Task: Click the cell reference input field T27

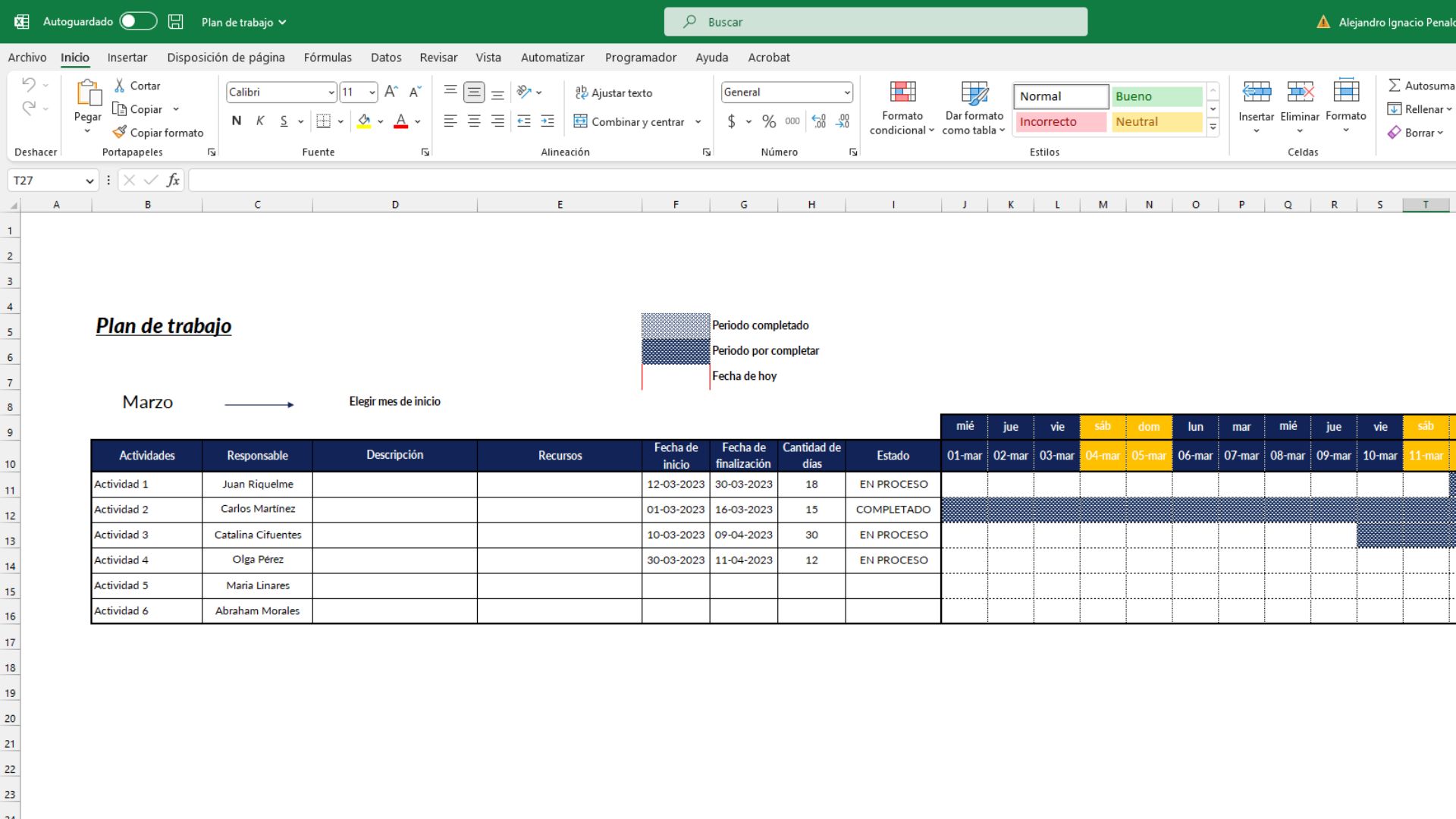Action: click(49, 180)
